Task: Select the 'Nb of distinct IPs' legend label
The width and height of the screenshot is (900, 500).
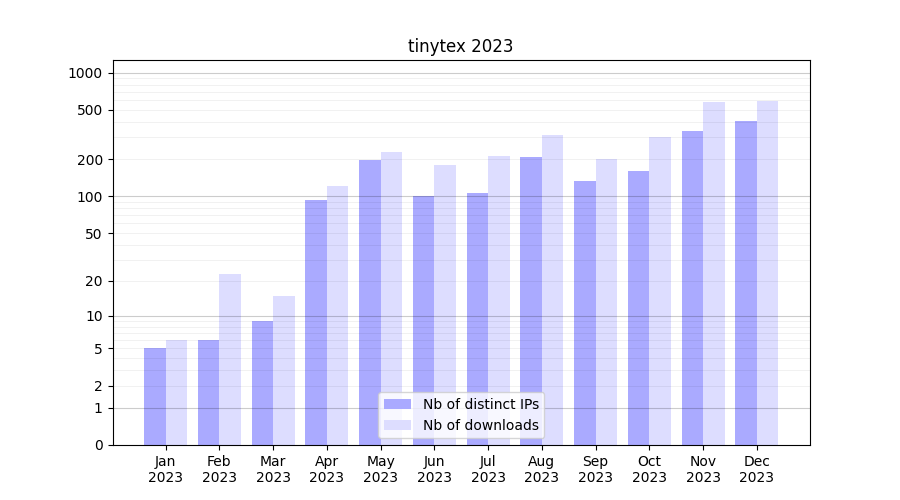Action: point(480,404)
